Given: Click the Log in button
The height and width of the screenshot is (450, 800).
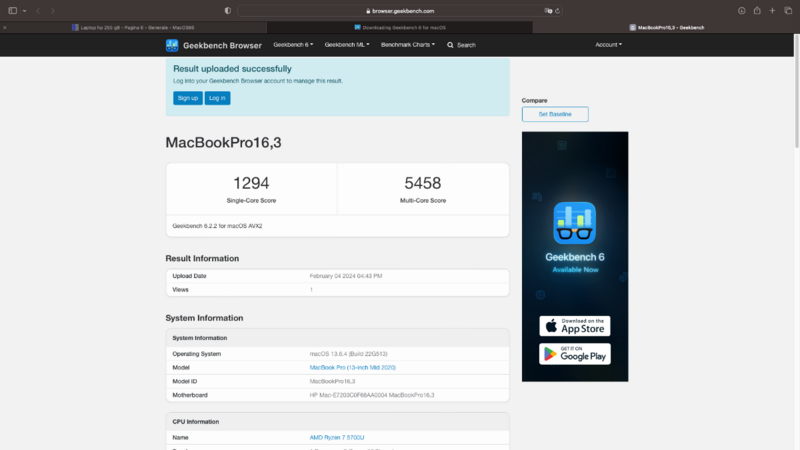Looking at the screenshot, I should click(217, 98).
